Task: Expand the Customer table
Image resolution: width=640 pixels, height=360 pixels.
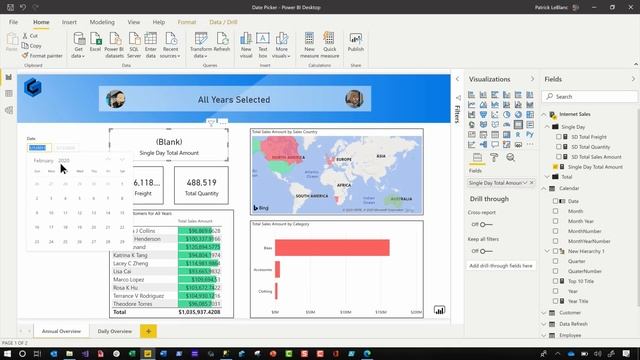Action: 544,313
